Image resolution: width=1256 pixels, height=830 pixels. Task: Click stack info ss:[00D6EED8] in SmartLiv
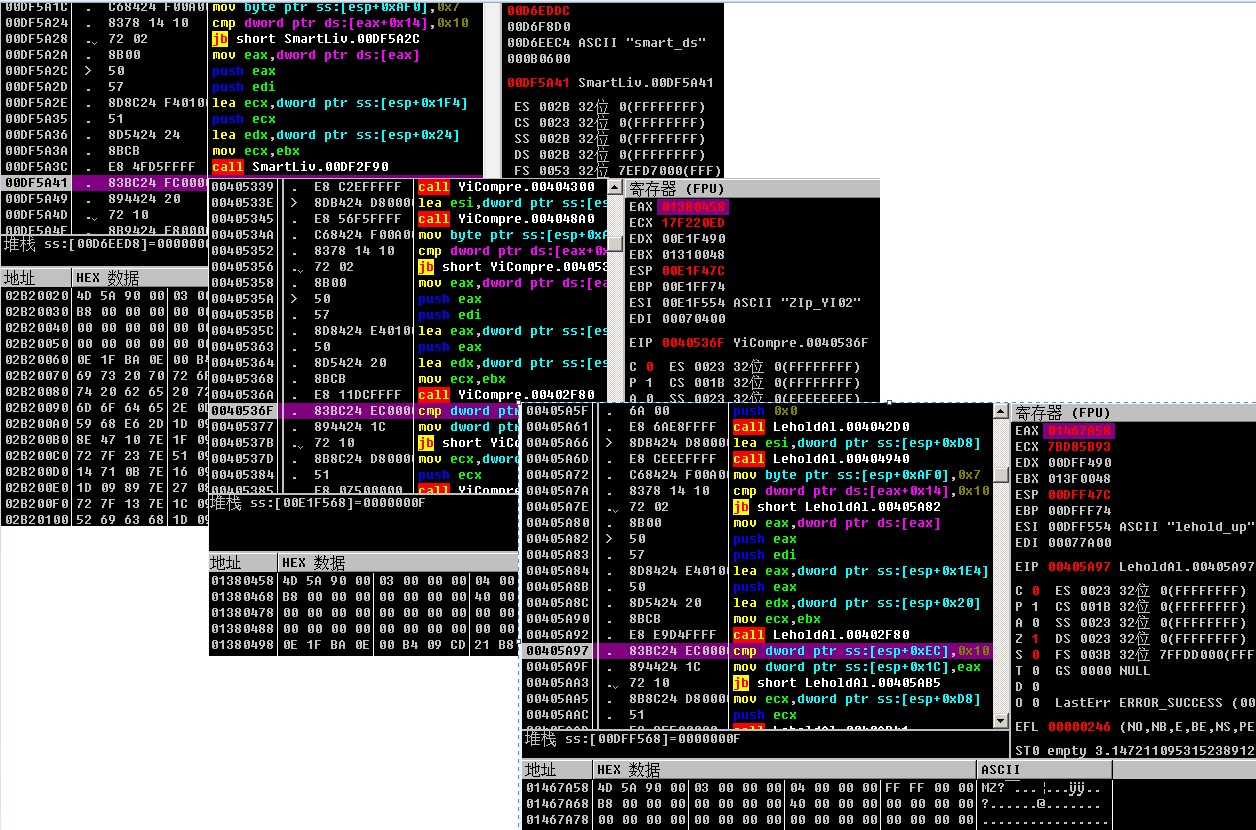[x=105, y=244]
